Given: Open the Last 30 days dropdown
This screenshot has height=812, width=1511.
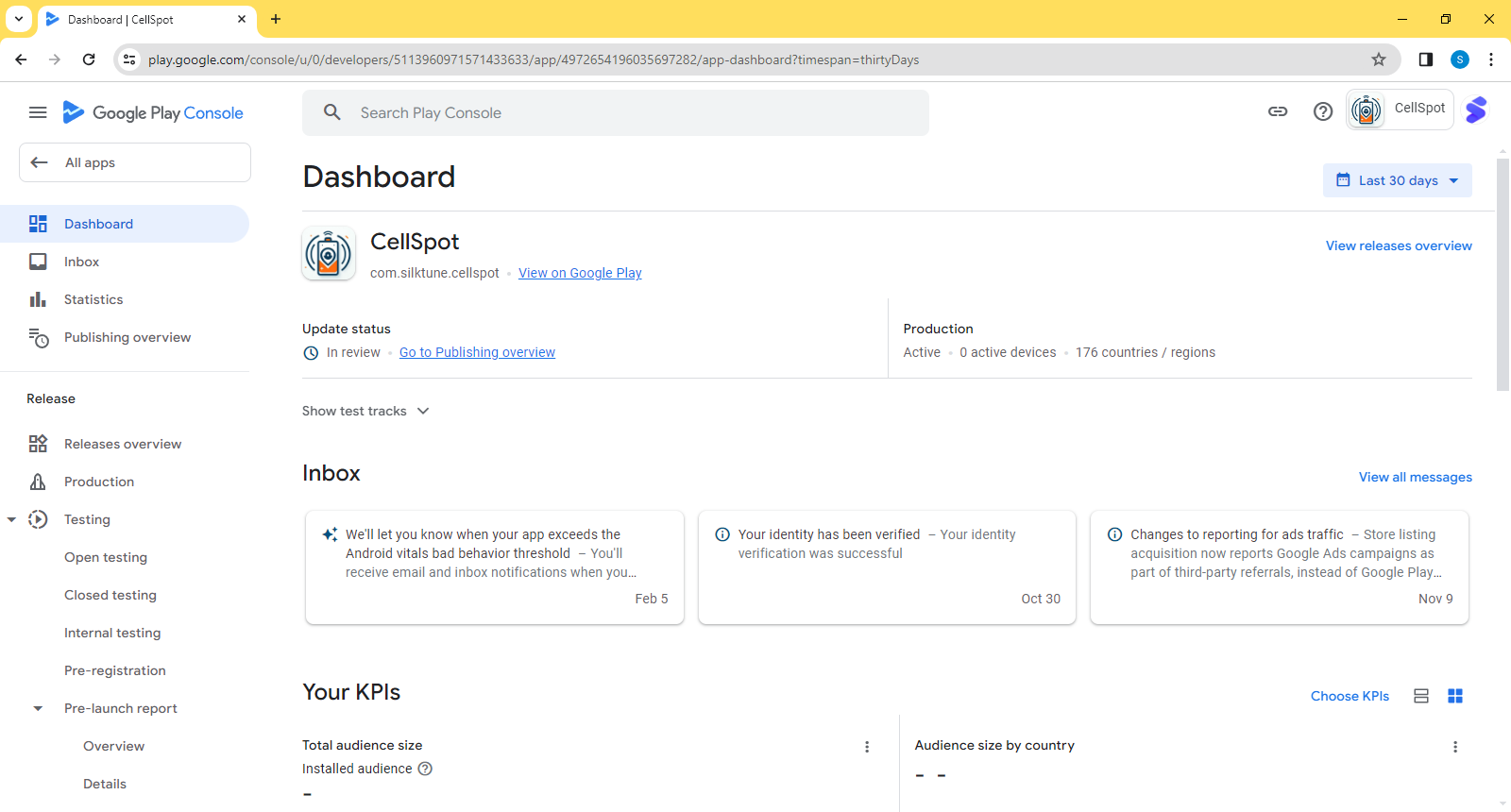Looking at the screenshot, I should point(1398,180).
